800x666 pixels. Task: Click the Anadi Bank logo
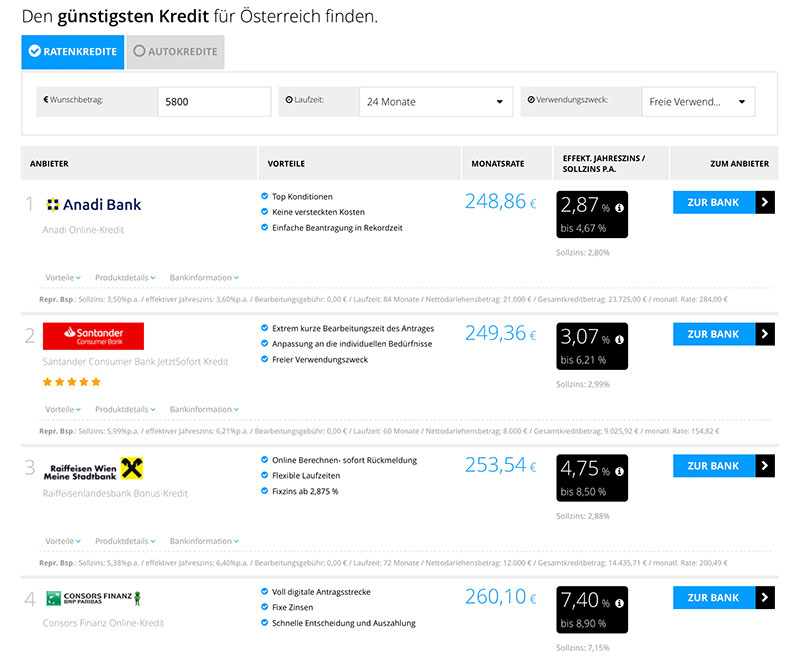[93, 205]
